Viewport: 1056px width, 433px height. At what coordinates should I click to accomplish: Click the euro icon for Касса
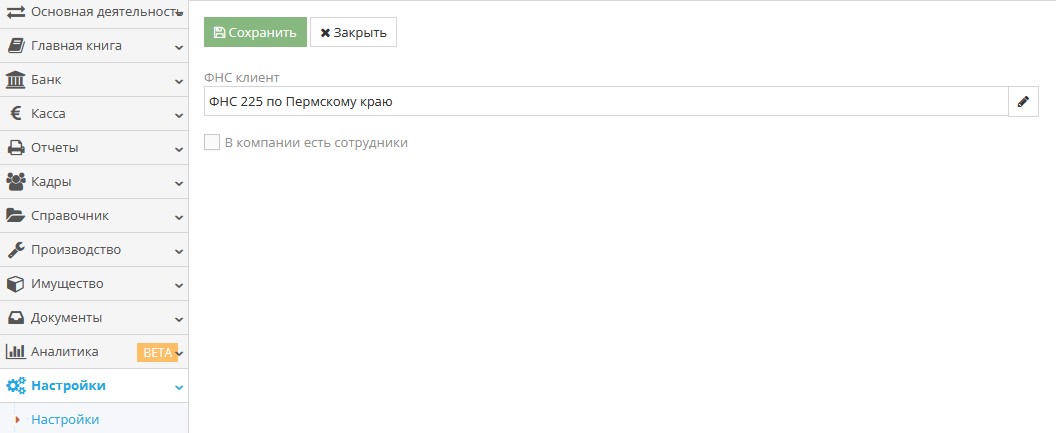pos(16,113)
